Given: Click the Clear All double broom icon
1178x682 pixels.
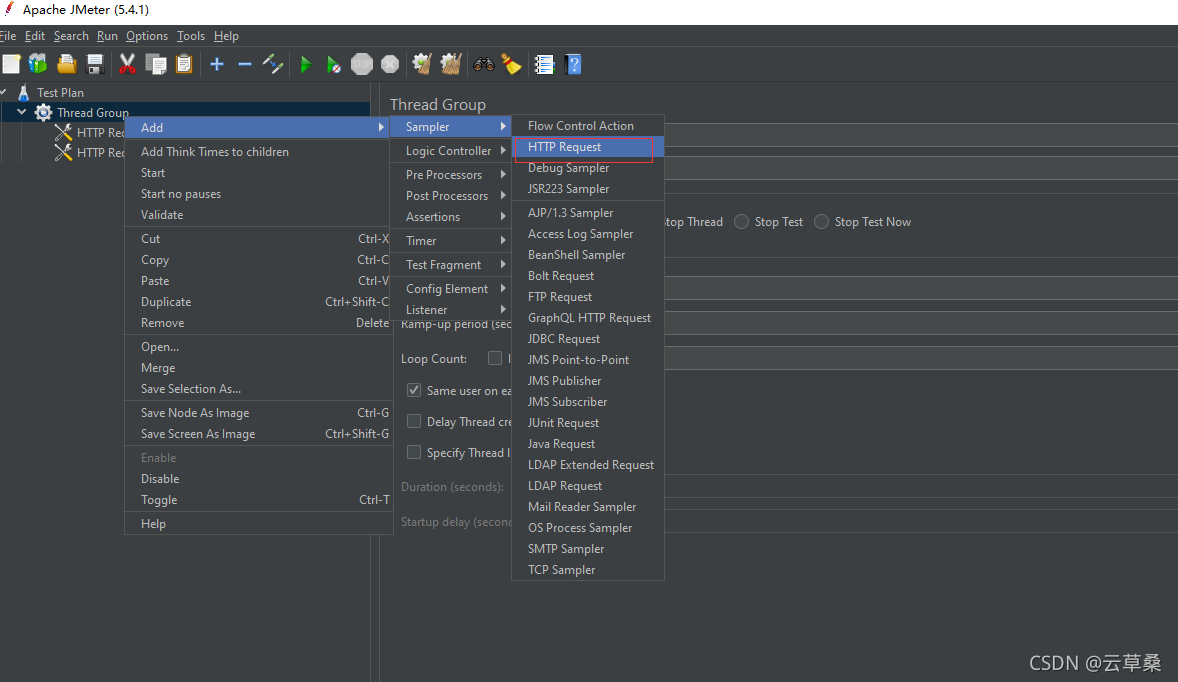Looking at the screenshot, I should coord(451,65).
